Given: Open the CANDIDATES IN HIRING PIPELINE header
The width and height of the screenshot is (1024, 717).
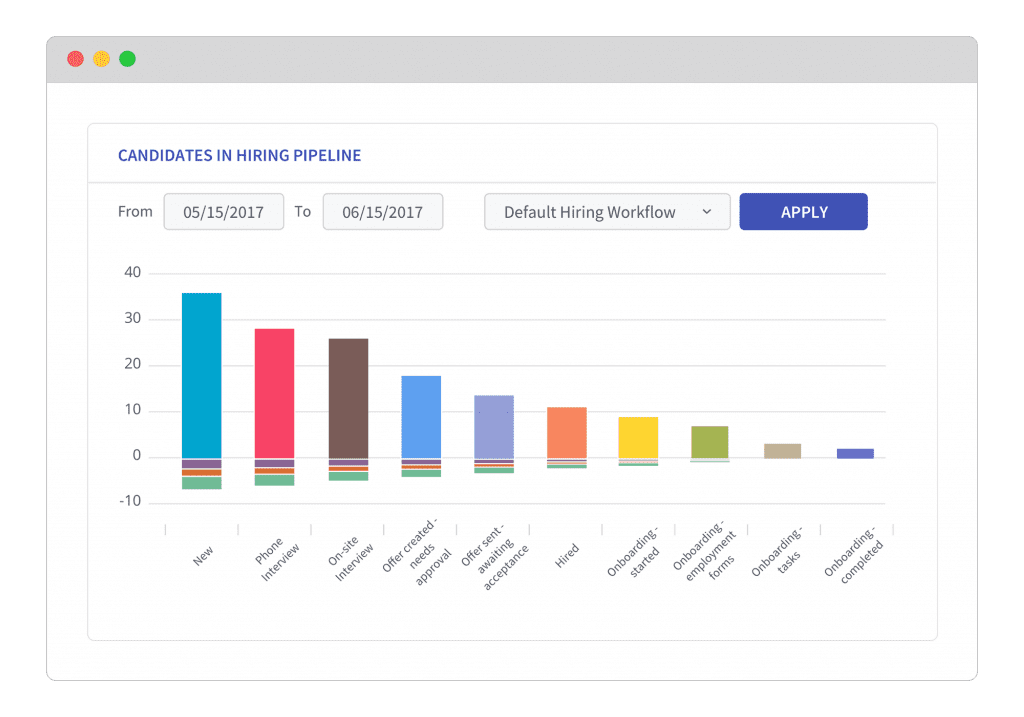Looking at the screenshot, I should coord(239,156).
